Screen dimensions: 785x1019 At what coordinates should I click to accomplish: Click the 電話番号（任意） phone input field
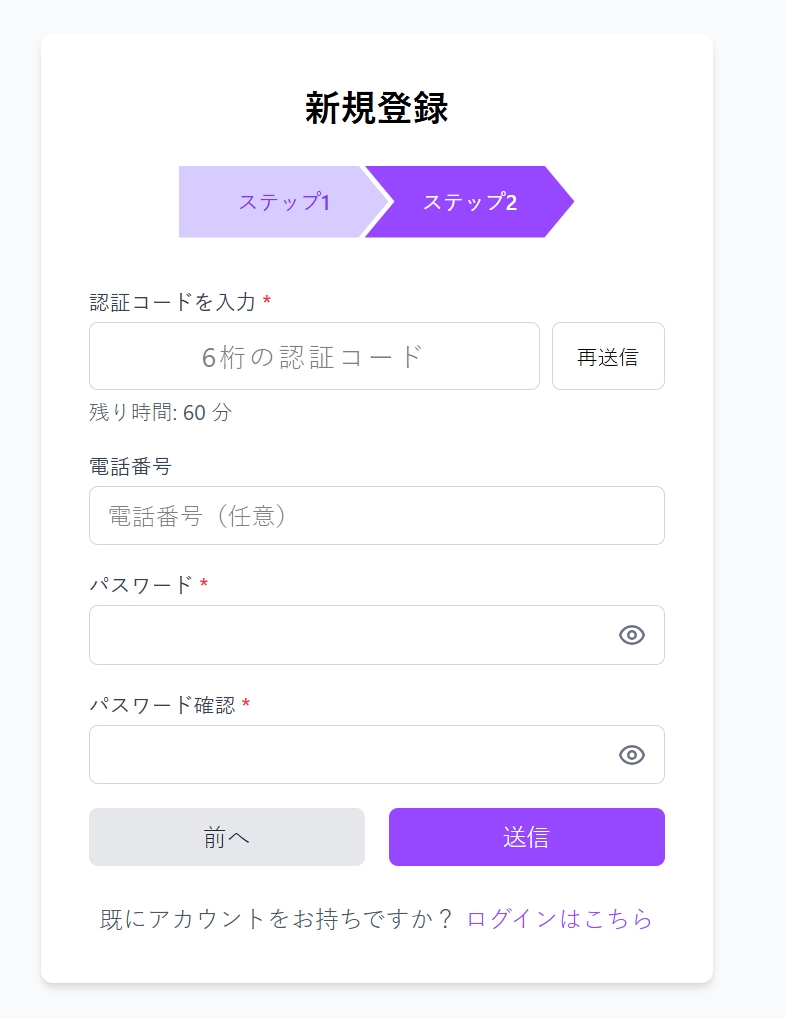[376, 515]
